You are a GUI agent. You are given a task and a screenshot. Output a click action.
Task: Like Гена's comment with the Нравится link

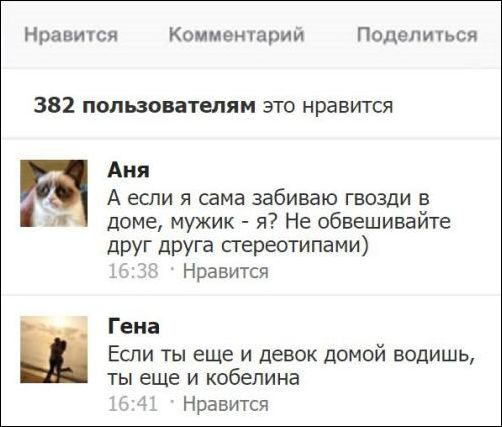click(x=226, y=404)
